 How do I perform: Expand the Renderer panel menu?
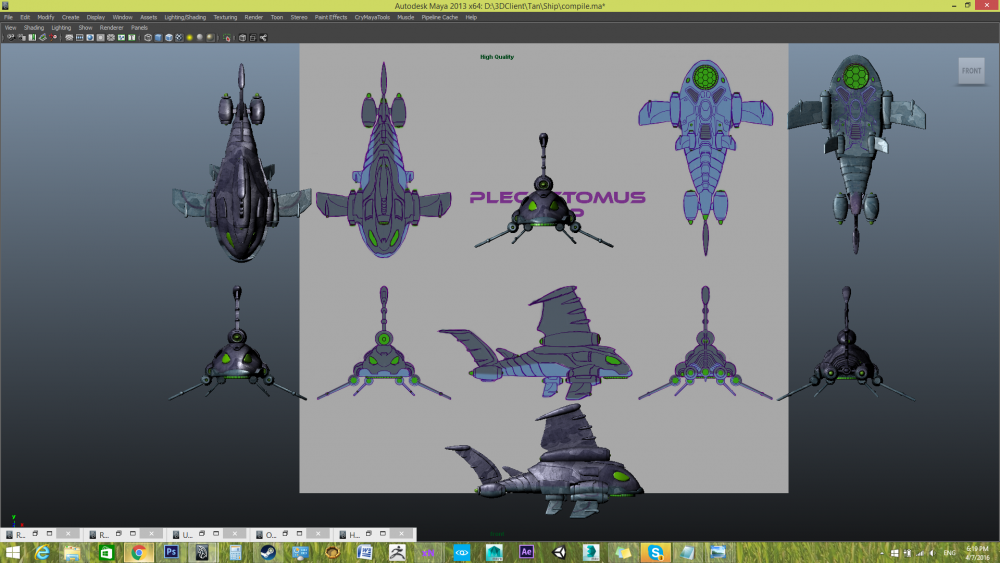coord(111,28)
